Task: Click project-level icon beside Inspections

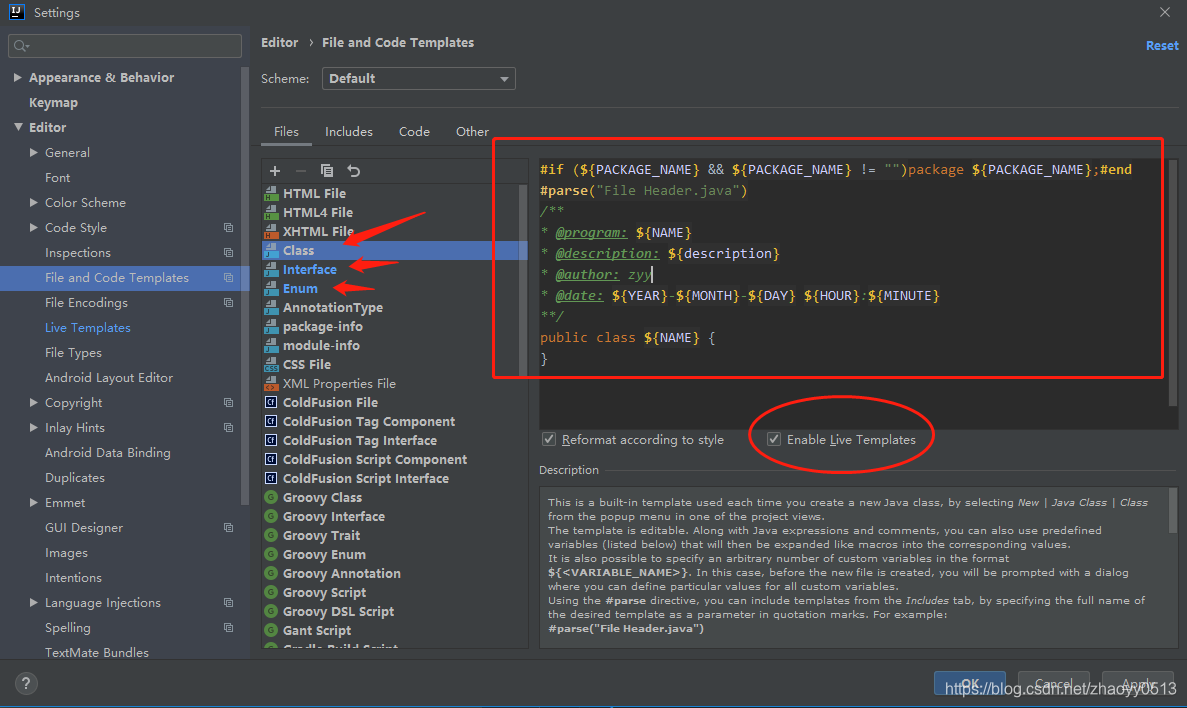Action: [228, 252]
